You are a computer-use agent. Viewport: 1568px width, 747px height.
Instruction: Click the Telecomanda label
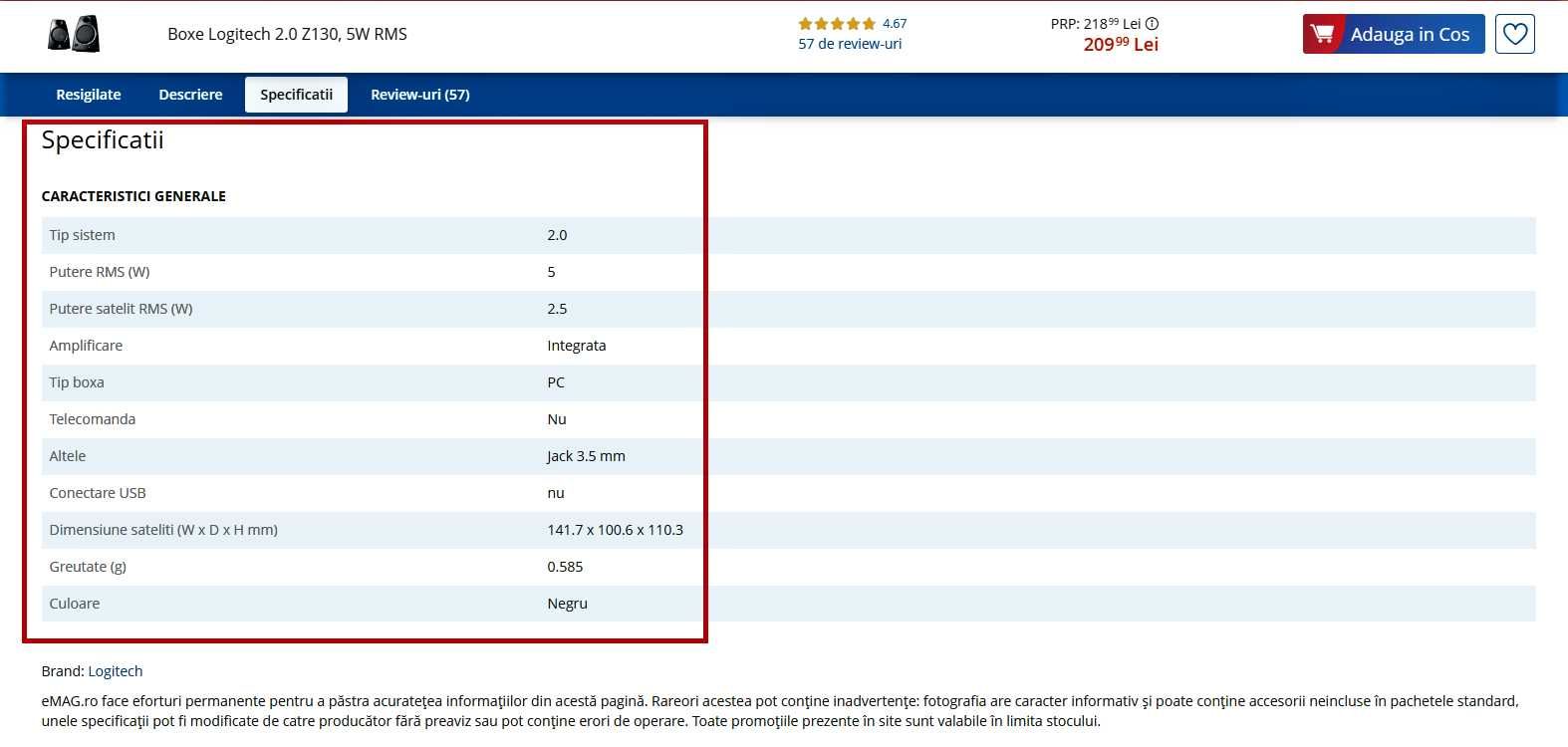tap(93, 419)
